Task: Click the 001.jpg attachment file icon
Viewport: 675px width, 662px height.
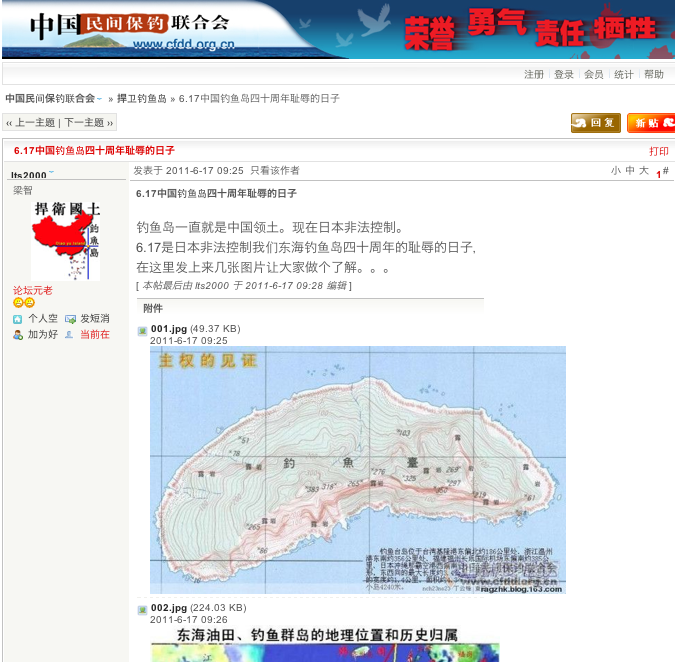Action: coord(142,330)
